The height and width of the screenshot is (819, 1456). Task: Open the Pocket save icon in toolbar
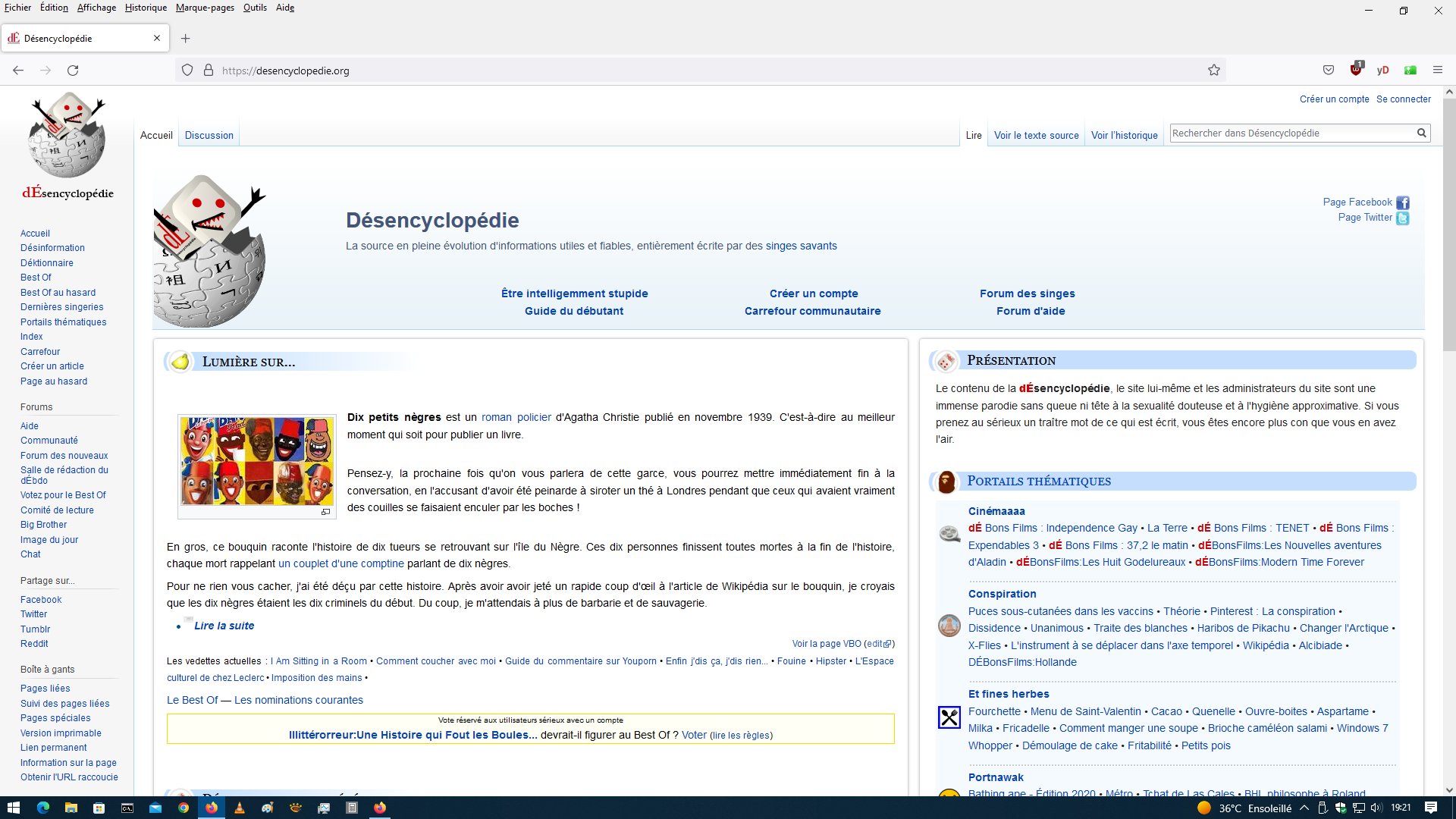click(1329, 70)
